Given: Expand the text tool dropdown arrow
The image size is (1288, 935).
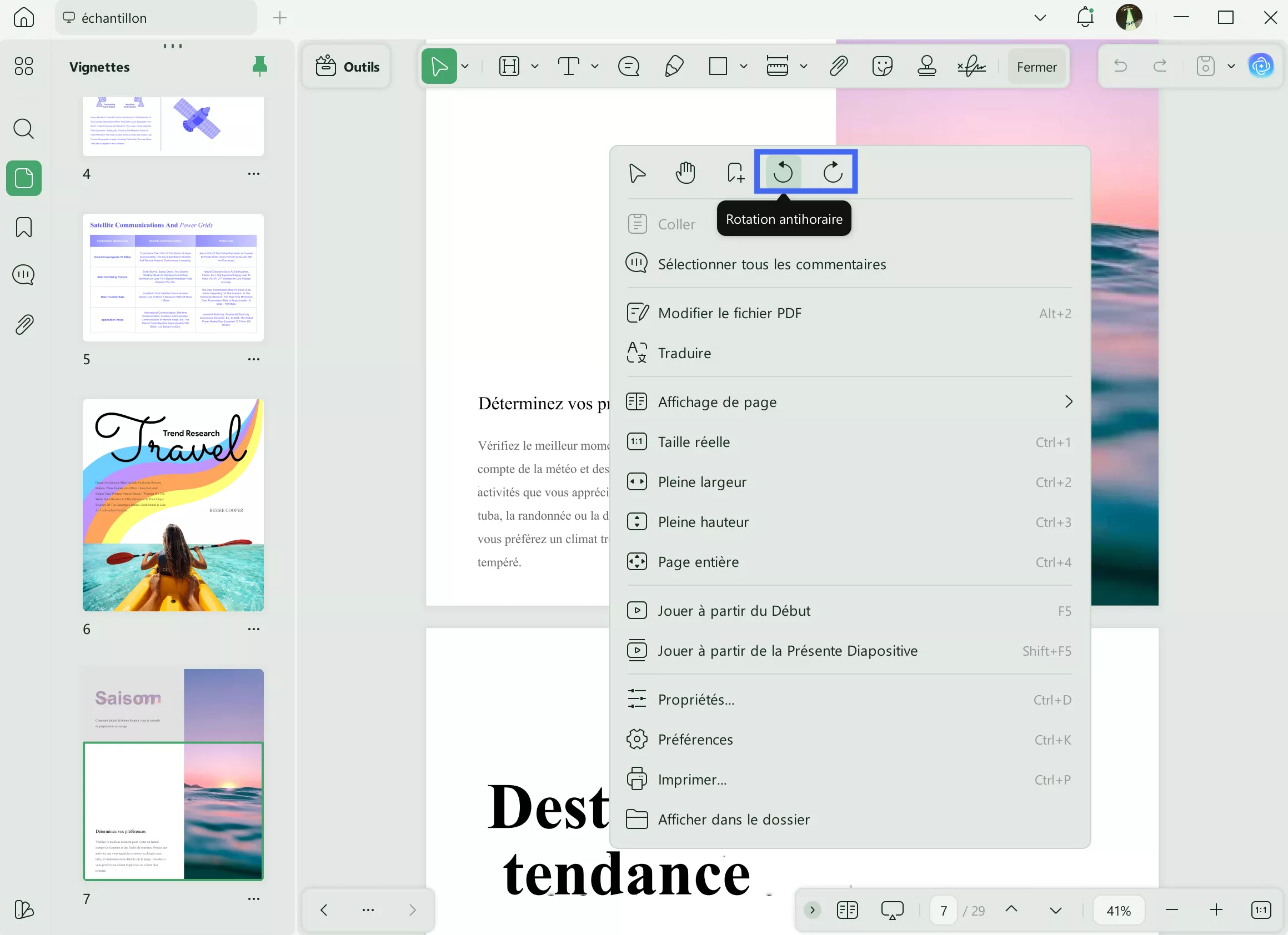Looking at the screenshot, I should (x=595, y=67).
